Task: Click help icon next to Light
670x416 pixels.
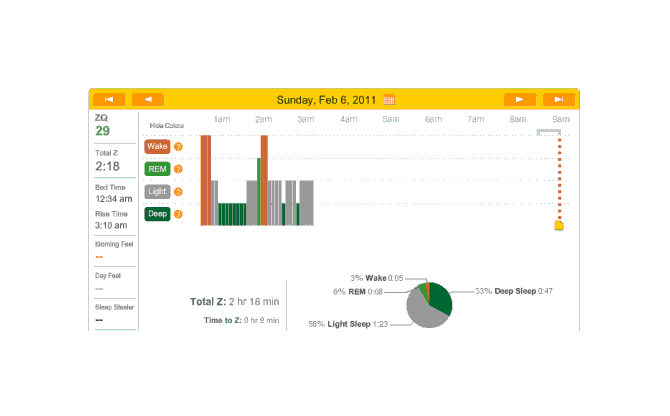Action: (179, 191)
